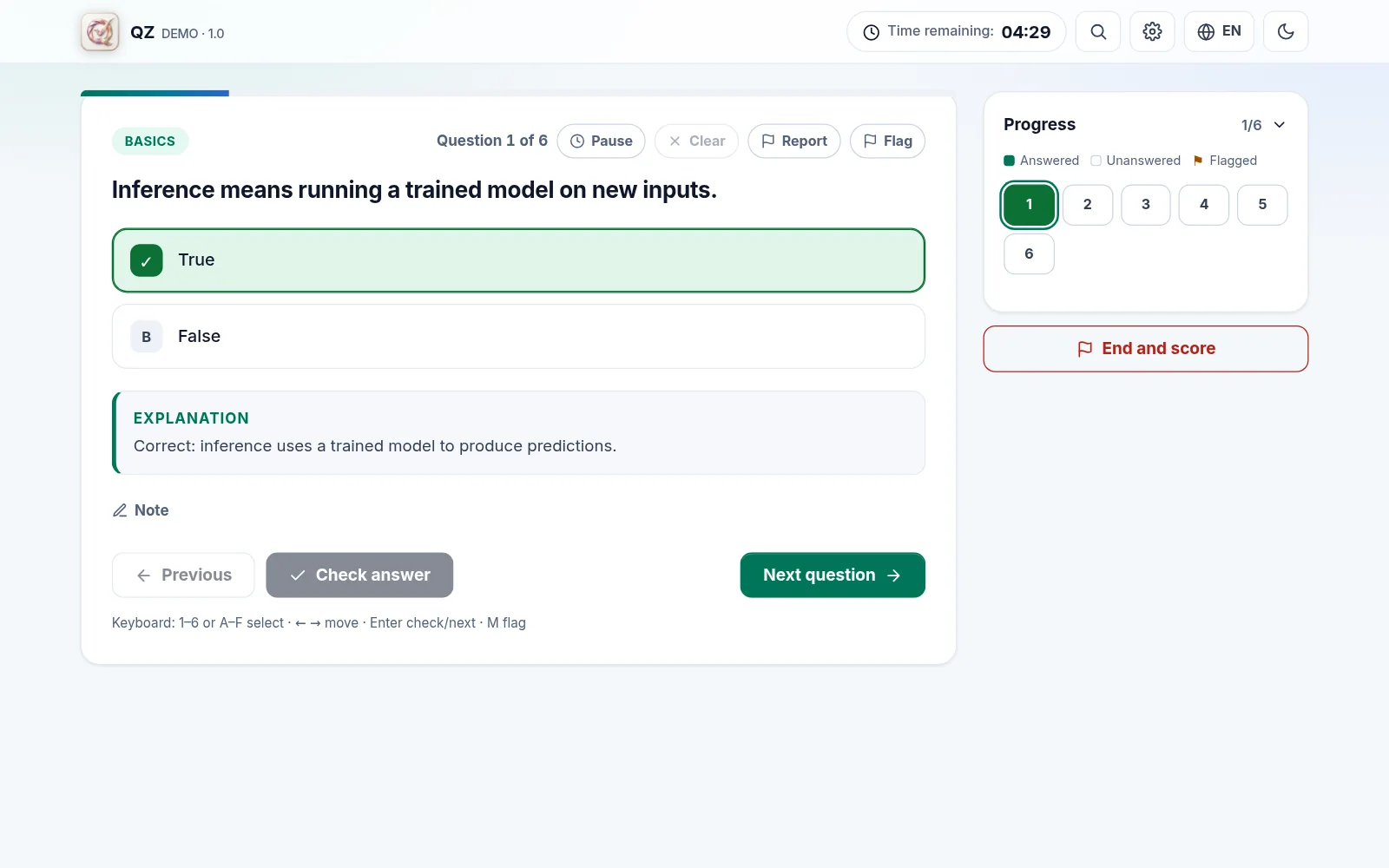The image size is (1389, 868).
Task: Select the False answer option
Action: click(518, 336)
